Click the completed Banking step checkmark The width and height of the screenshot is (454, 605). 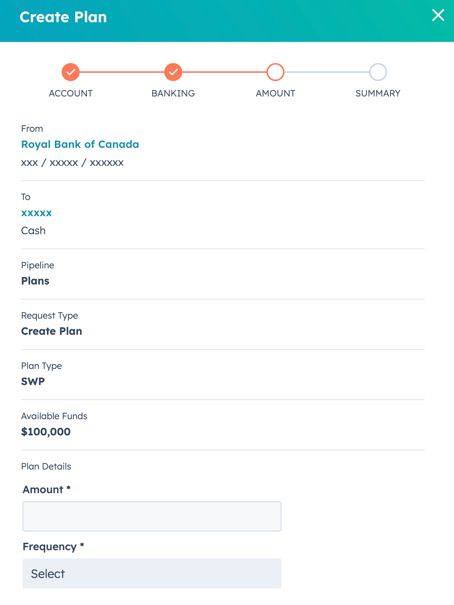173,72
